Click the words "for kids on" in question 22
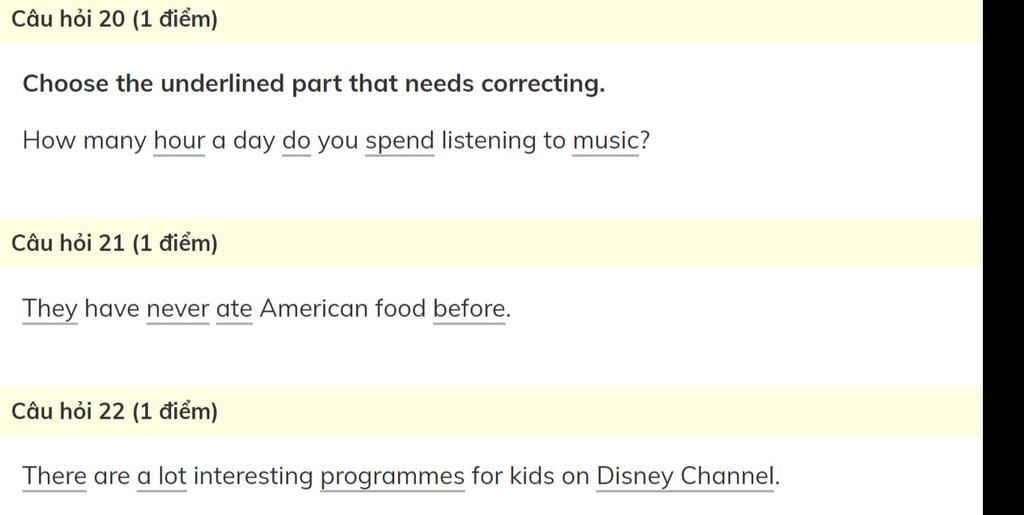 (x=530, y=476)
